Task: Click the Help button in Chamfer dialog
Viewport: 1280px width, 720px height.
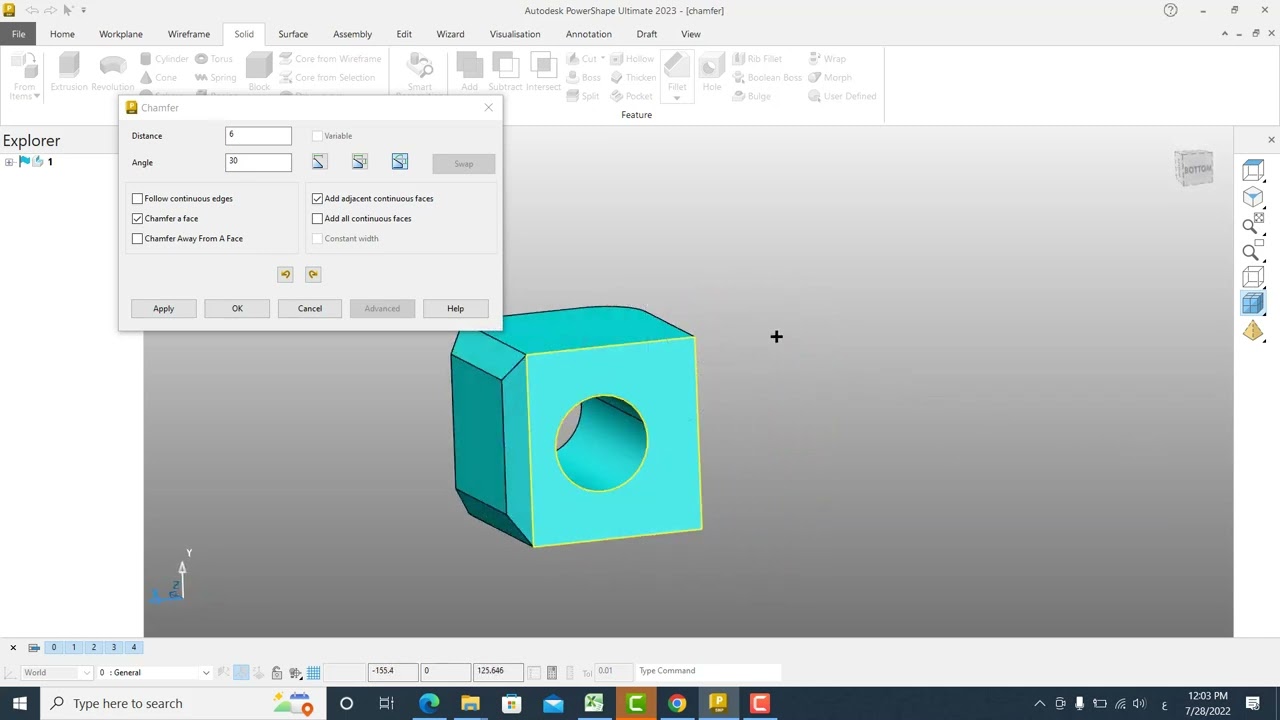Action: [x=455, y=308]
